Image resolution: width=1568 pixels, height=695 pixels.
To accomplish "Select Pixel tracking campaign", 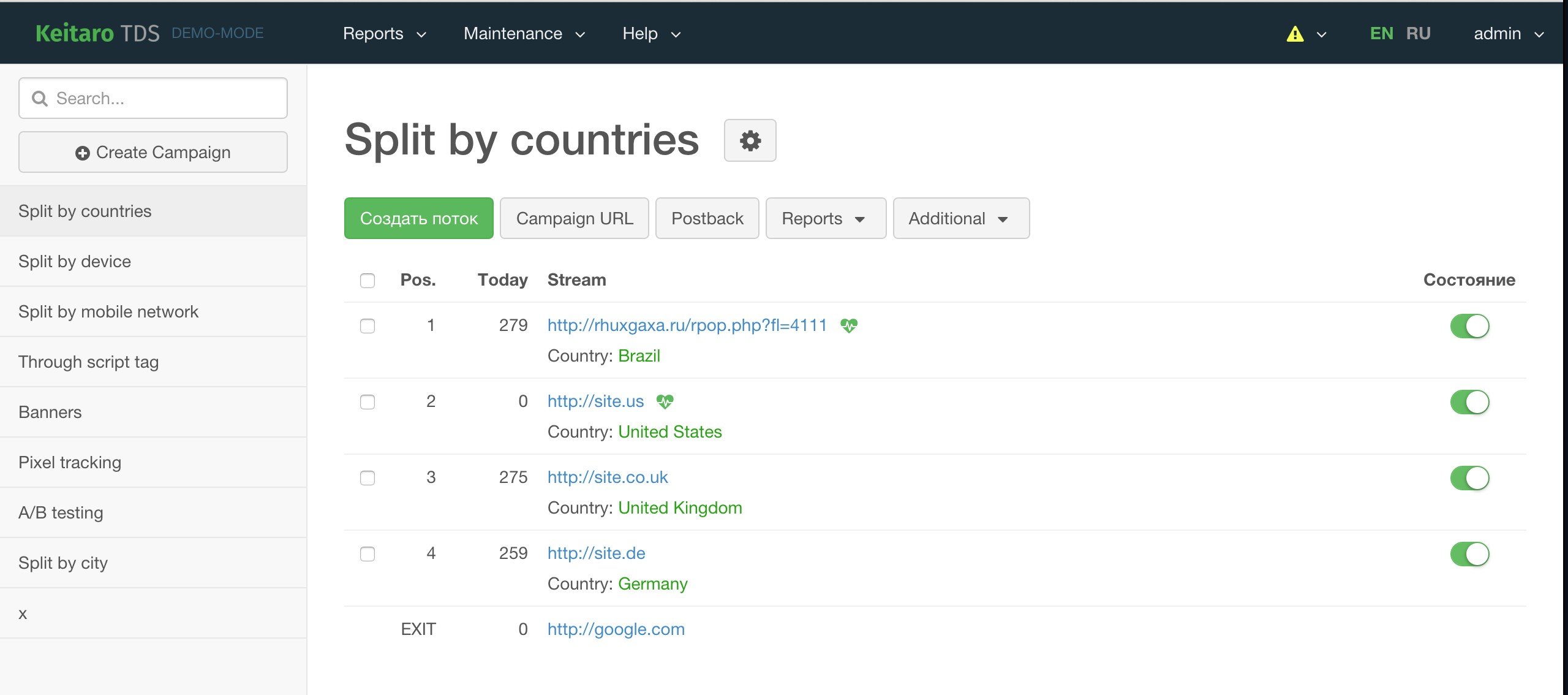I will tap(153, 462).
